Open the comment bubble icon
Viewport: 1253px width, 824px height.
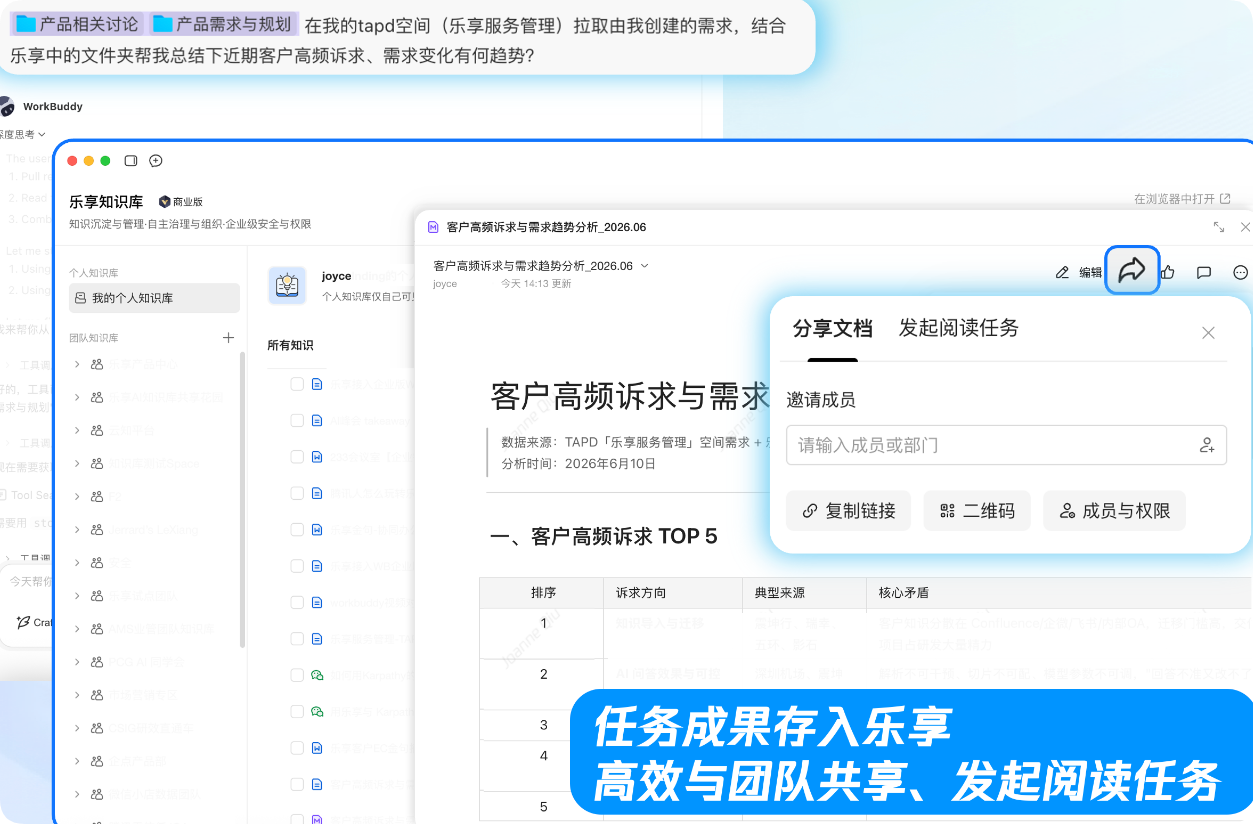pyautogui.click(x=1204, y=272)
